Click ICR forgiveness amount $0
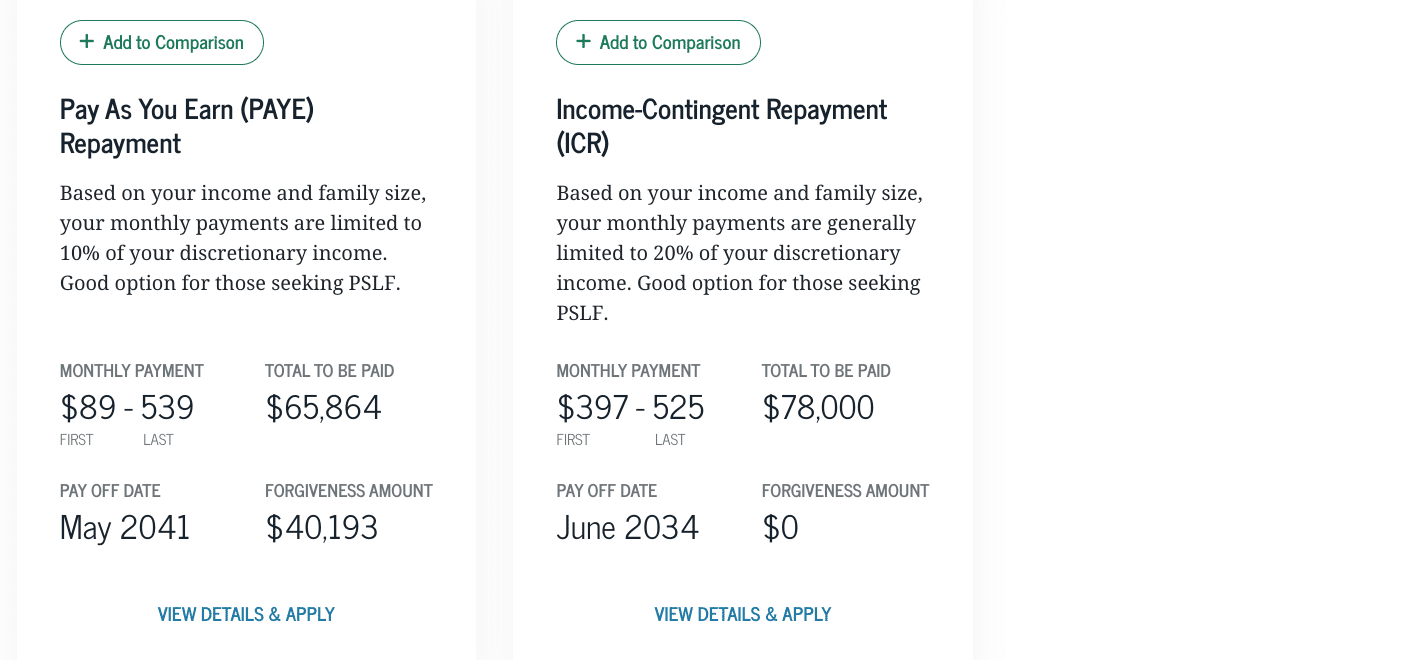 coord(780,528)
